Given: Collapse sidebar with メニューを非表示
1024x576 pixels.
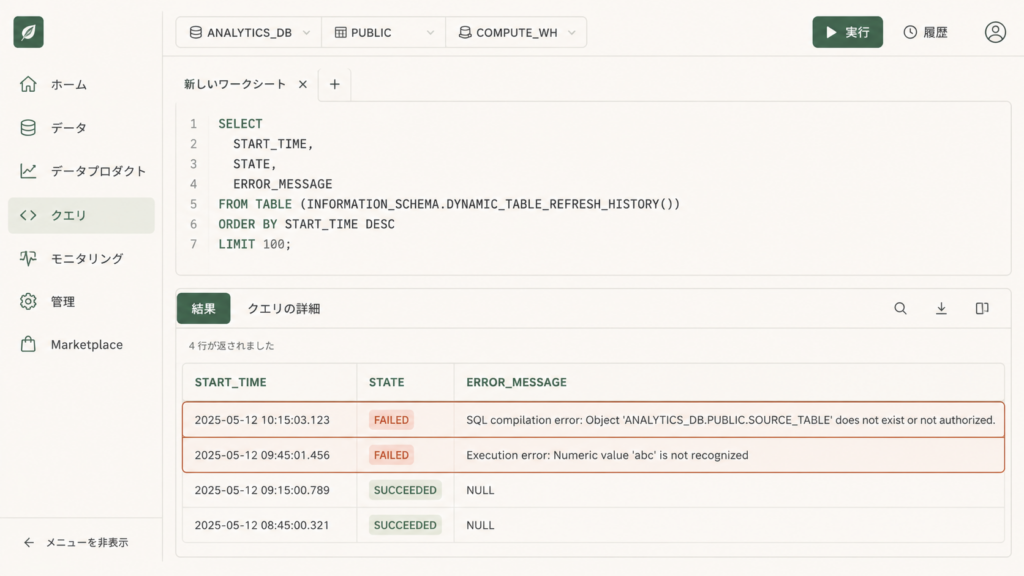Looking at the screenshot, I should tap(76, 543).
